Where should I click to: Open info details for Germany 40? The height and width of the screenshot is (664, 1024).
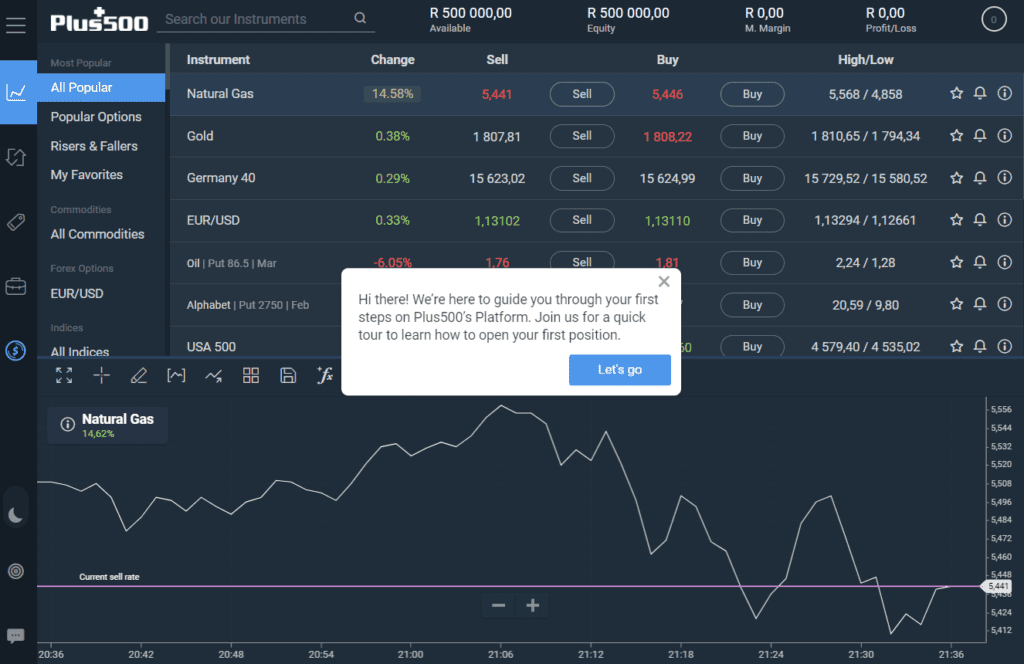1004,178
